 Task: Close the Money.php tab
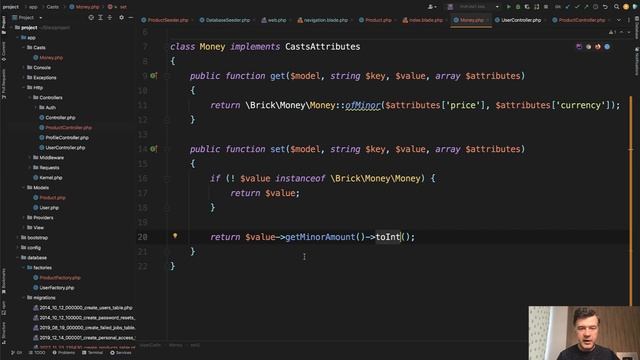487,20
